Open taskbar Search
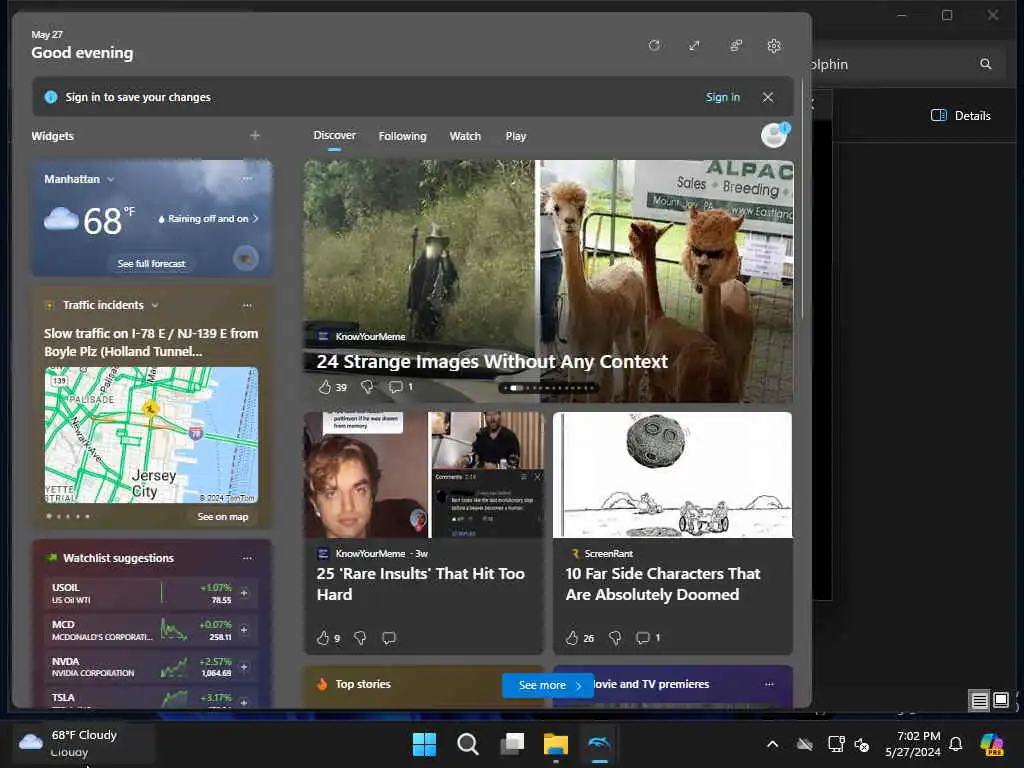Viewport: 1024px width, 768px height. [x=468, y=744]
